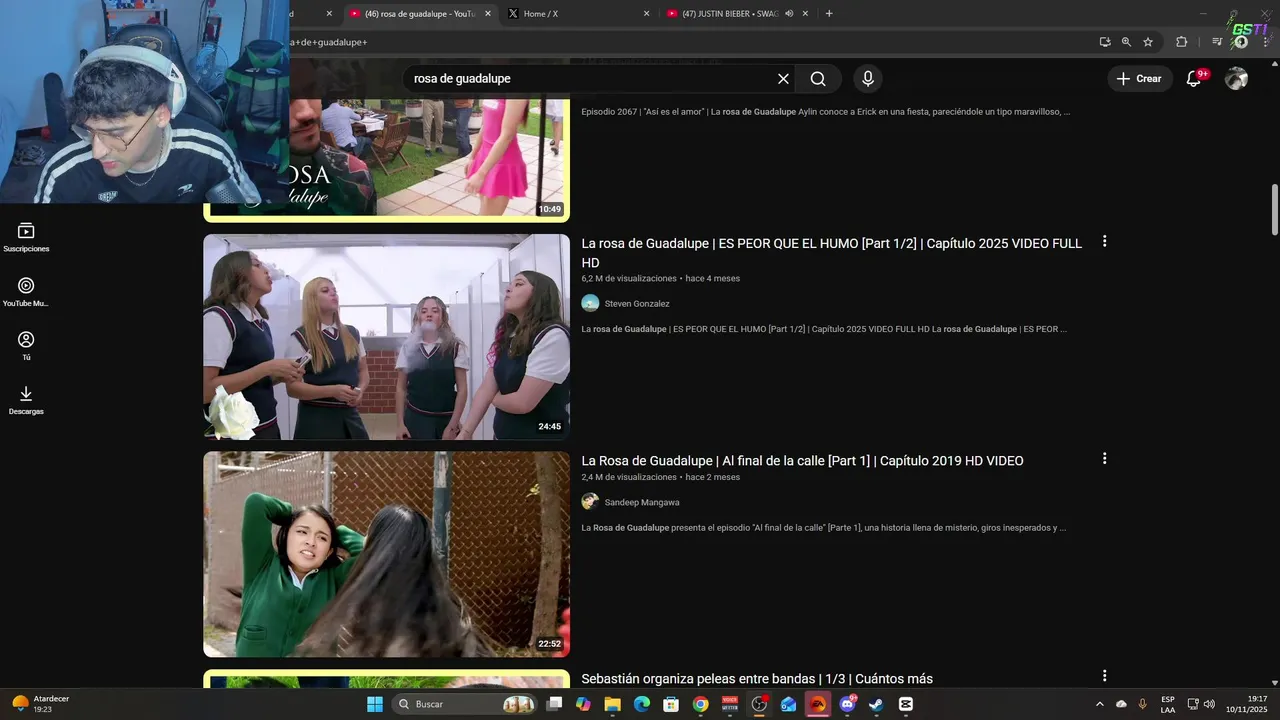1280x720 pixels.
Task: Open the browser extensions puzzle icon
Action: click(x=1181, y=42)
